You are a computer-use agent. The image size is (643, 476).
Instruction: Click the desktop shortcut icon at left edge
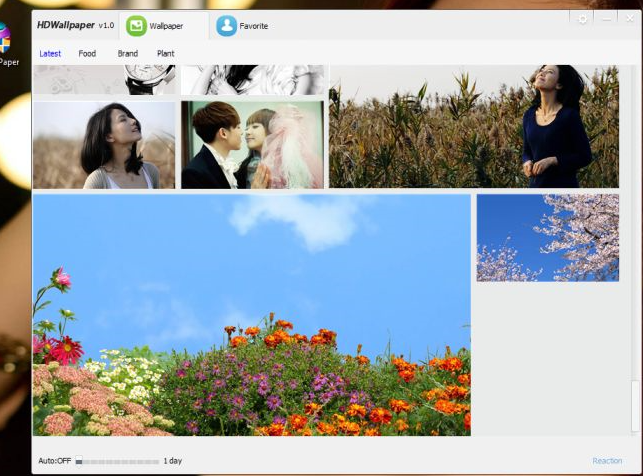(x=5, y=42)
